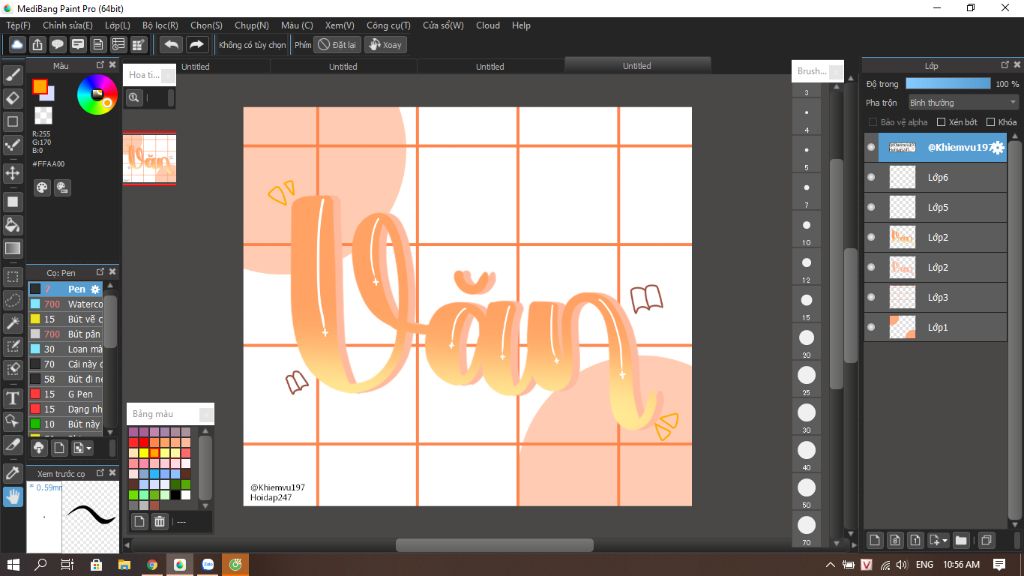1024x576 pixels.
Task: Select the Gradient tool
Action: 12,248
